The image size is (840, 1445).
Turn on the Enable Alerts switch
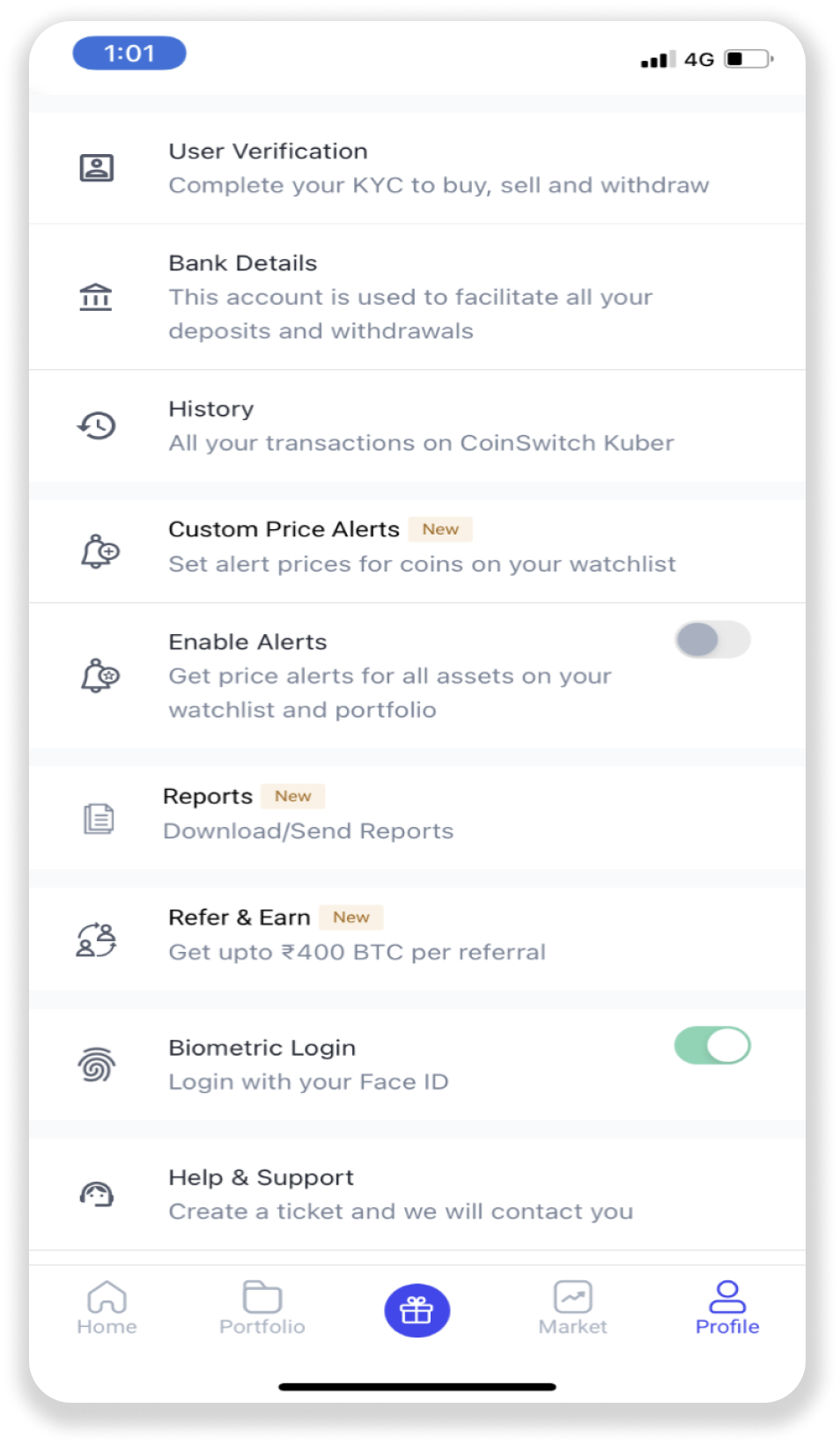pos(712,639)
